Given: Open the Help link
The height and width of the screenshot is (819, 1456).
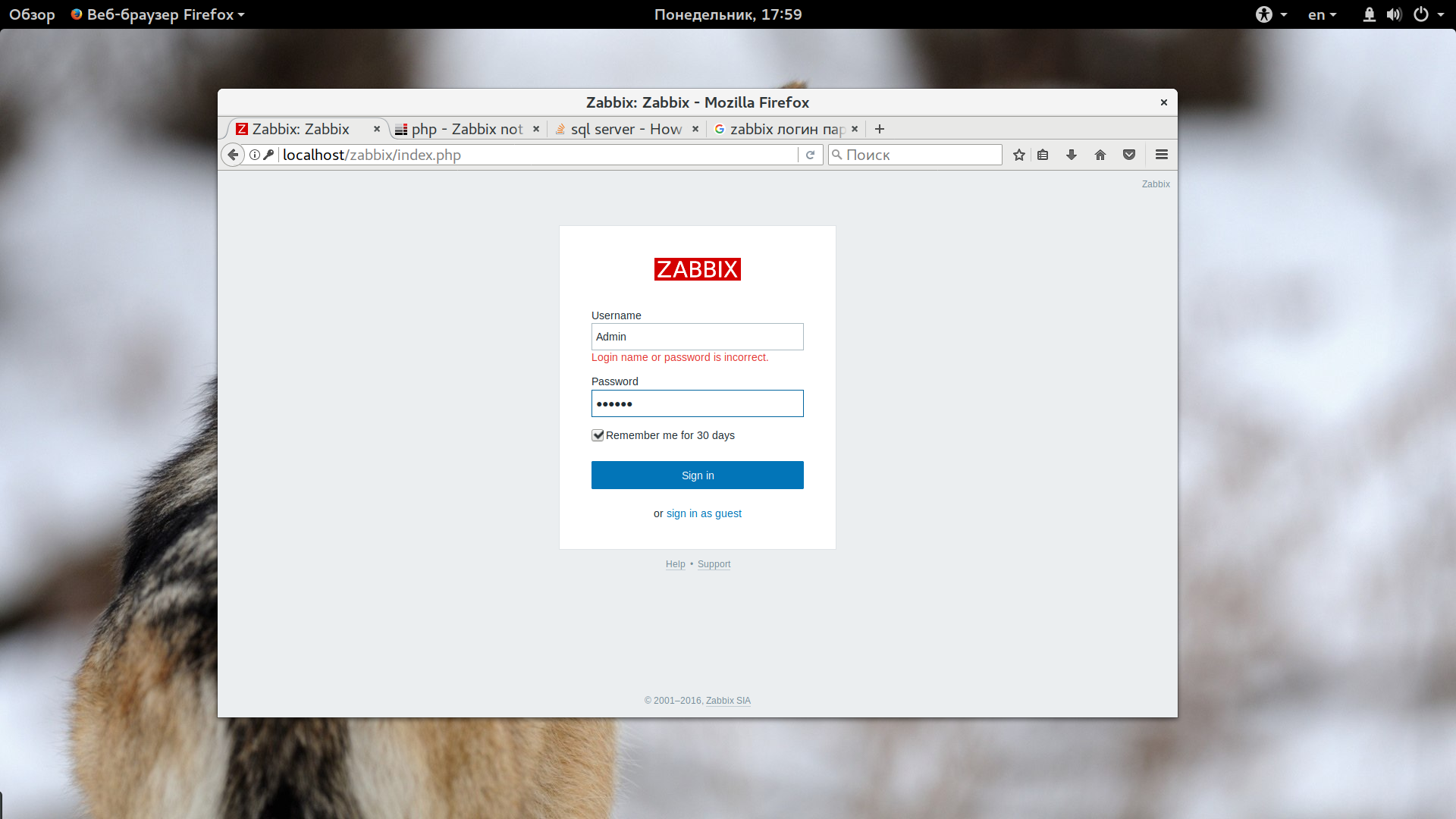Looking at the screenshot, I should coord(675,564).
